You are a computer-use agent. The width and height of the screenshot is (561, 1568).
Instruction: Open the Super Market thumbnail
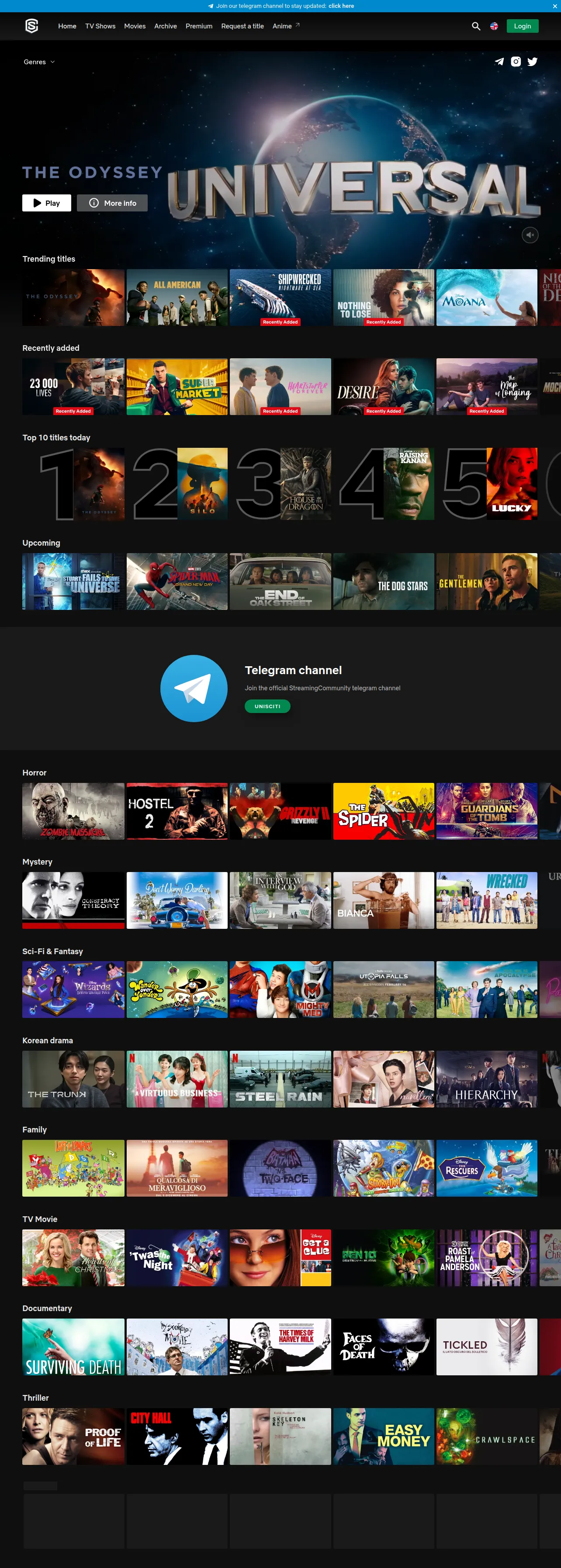(x=177, y=387)
